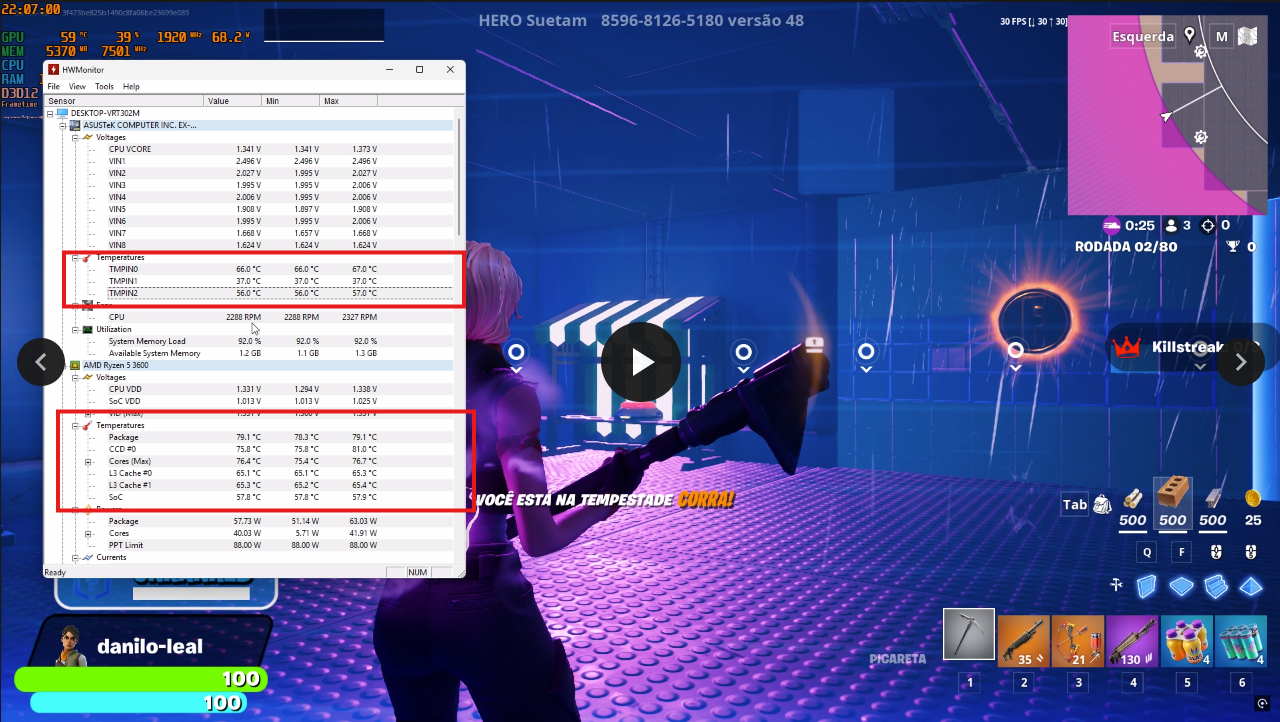Screen dimensions: 1280x722
Task: Go to the next gallery image
Action: [1240, 362]
